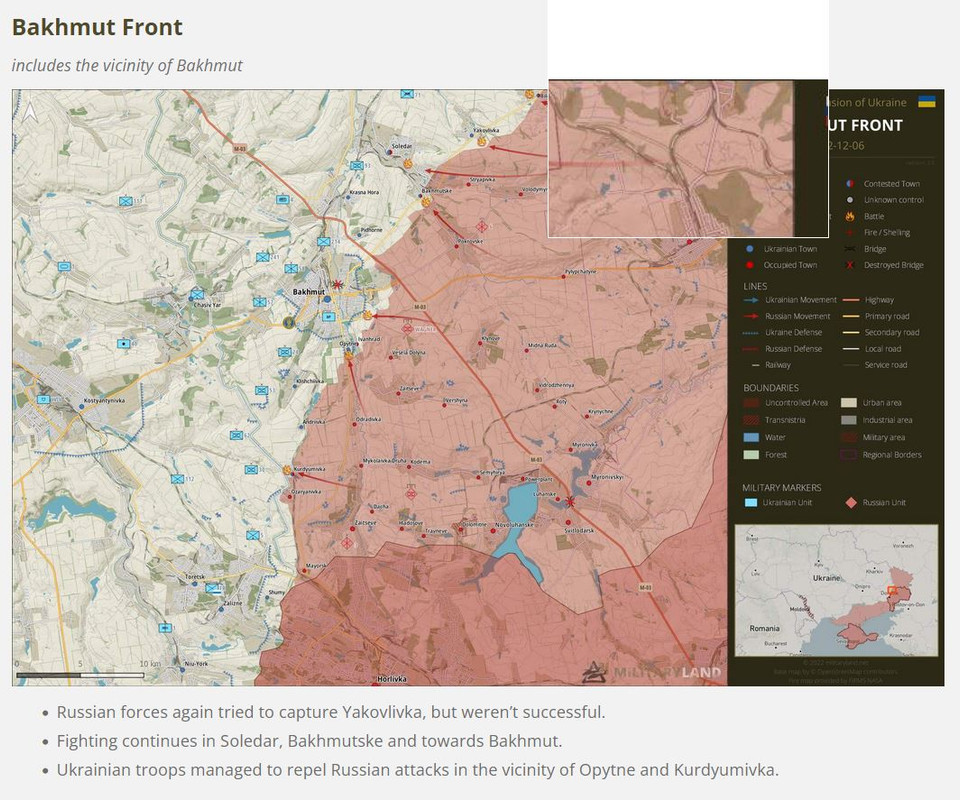Image resolution: width=960 pixels, height=800 pixels.
Task: Click the Forest color swatch in legend
Action: 751,454
